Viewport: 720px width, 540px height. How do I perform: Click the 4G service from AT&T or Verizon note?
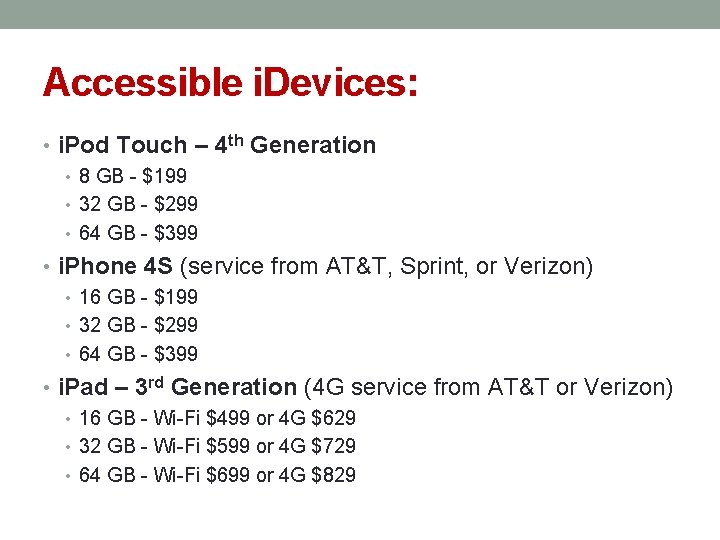point(489,387)
